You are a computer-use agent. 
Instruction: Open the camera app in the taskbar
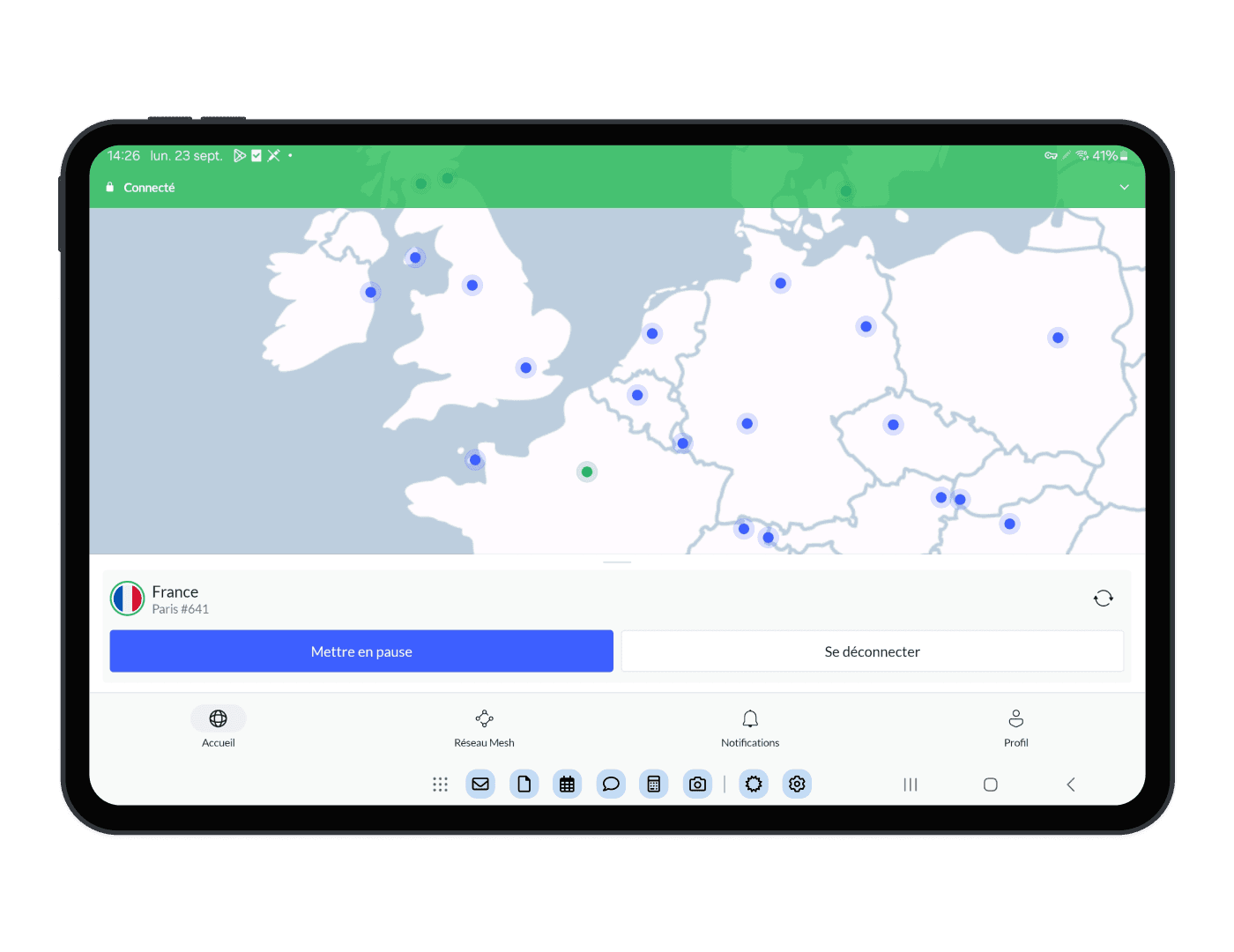tap(697, 784)
